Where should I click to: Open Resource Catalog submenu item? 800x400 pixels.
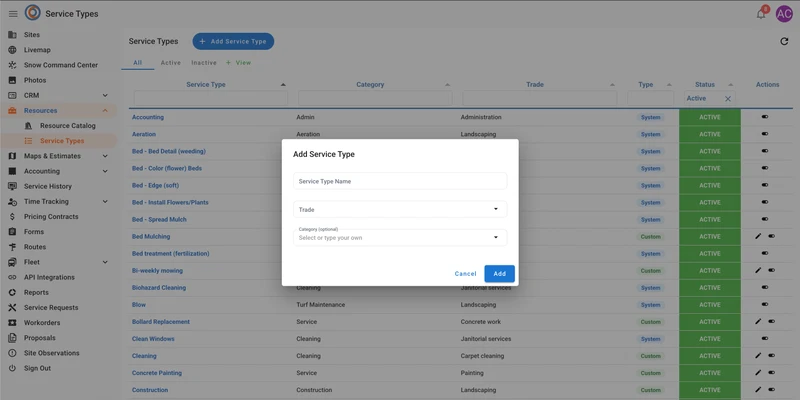point(68,126)
